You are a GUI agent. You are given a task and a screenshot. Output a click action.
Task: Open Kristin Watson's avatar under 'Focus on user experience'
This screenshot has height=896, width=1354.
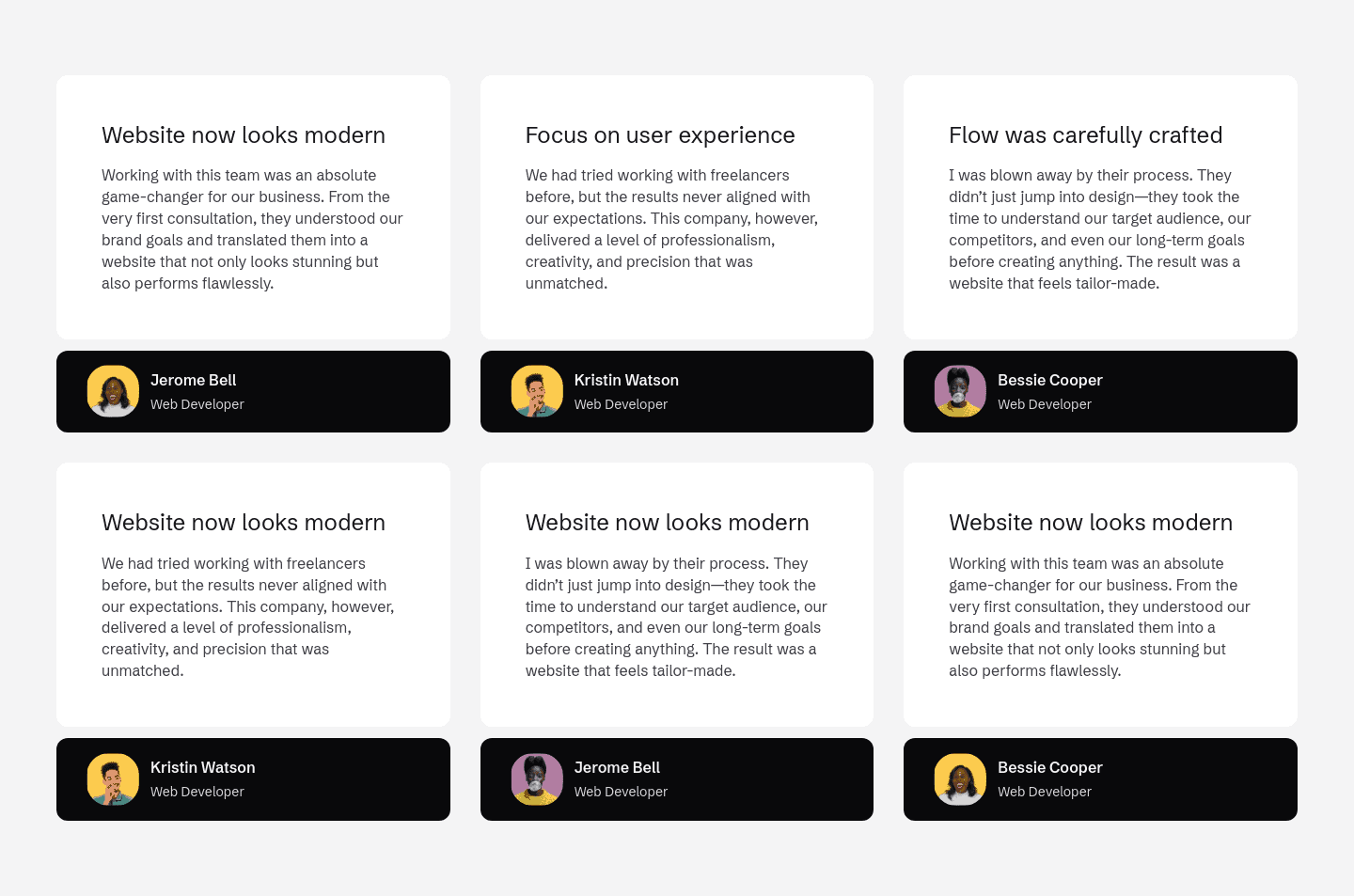coord(537,391)
